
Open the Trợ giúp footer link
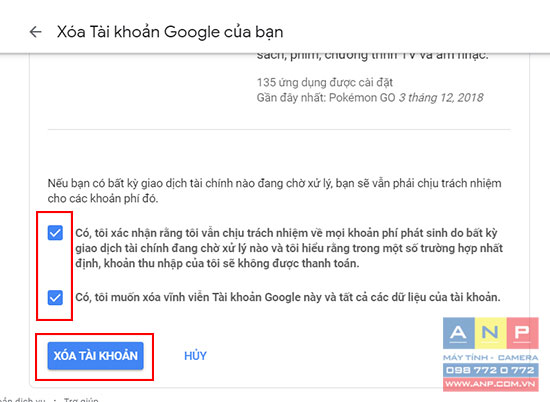pos(81,400)
